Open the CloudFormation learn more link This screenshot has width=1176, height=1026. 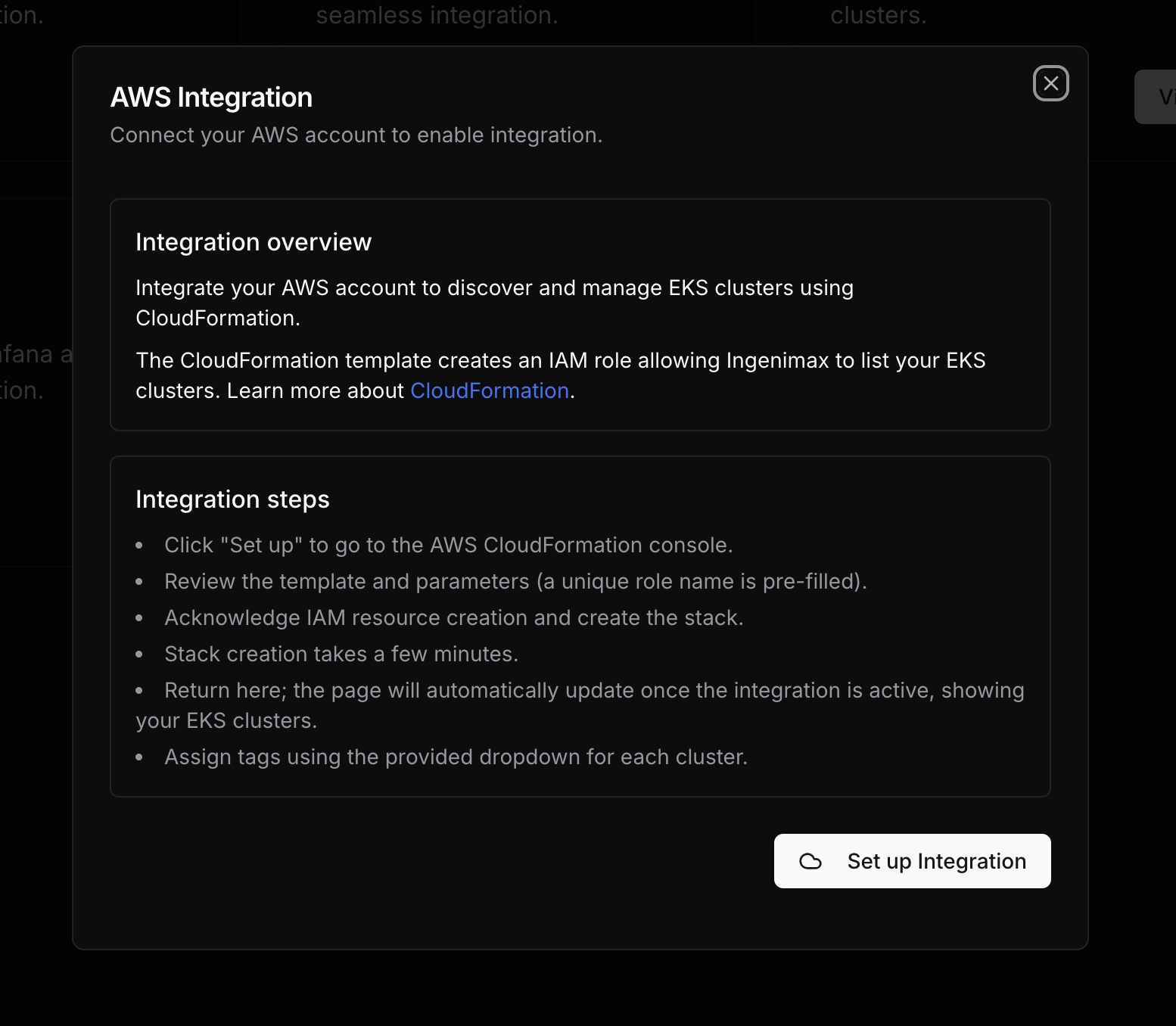pyautogui.click(x=490, y=390)
